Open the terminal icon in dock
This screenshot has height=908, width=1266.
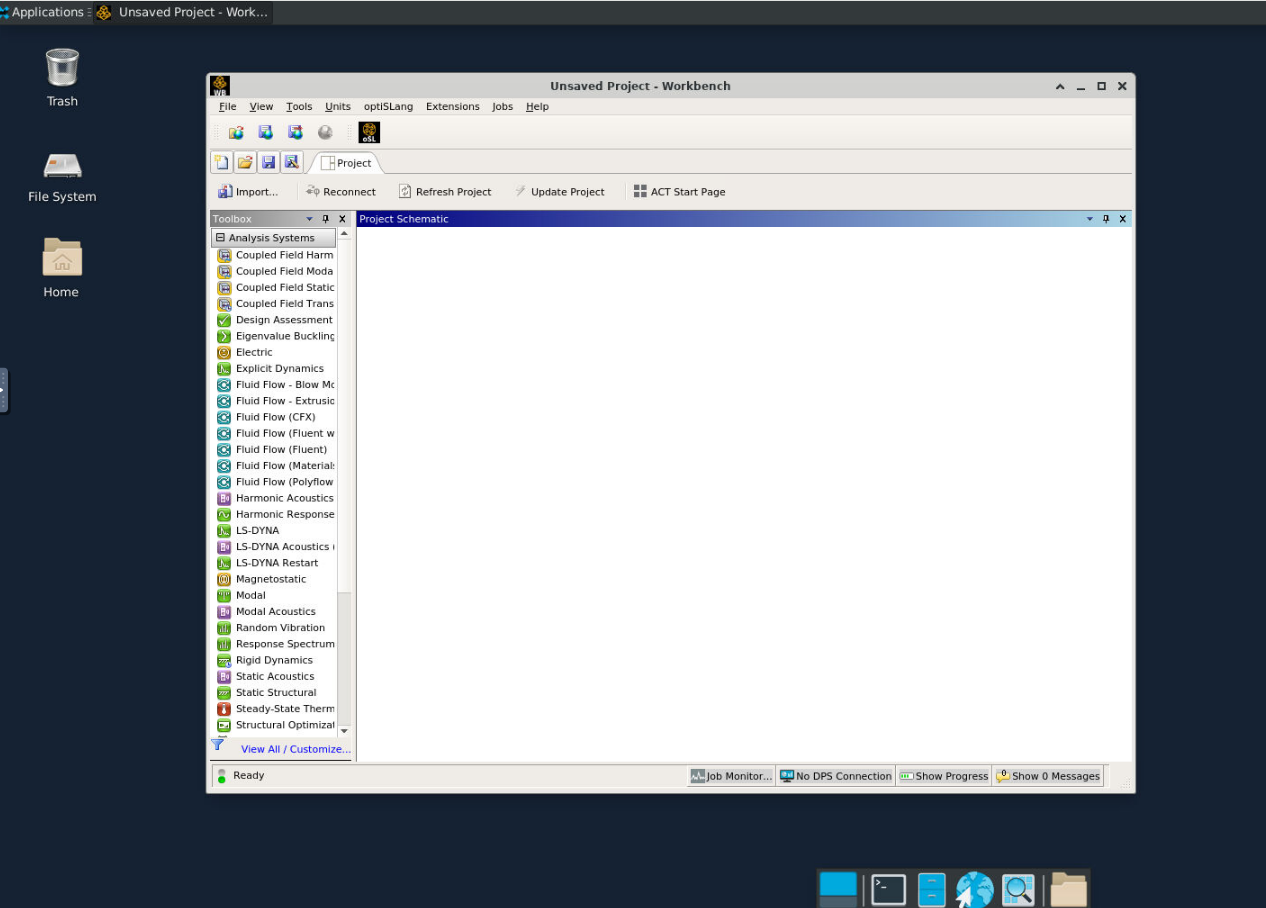(888, 889)
